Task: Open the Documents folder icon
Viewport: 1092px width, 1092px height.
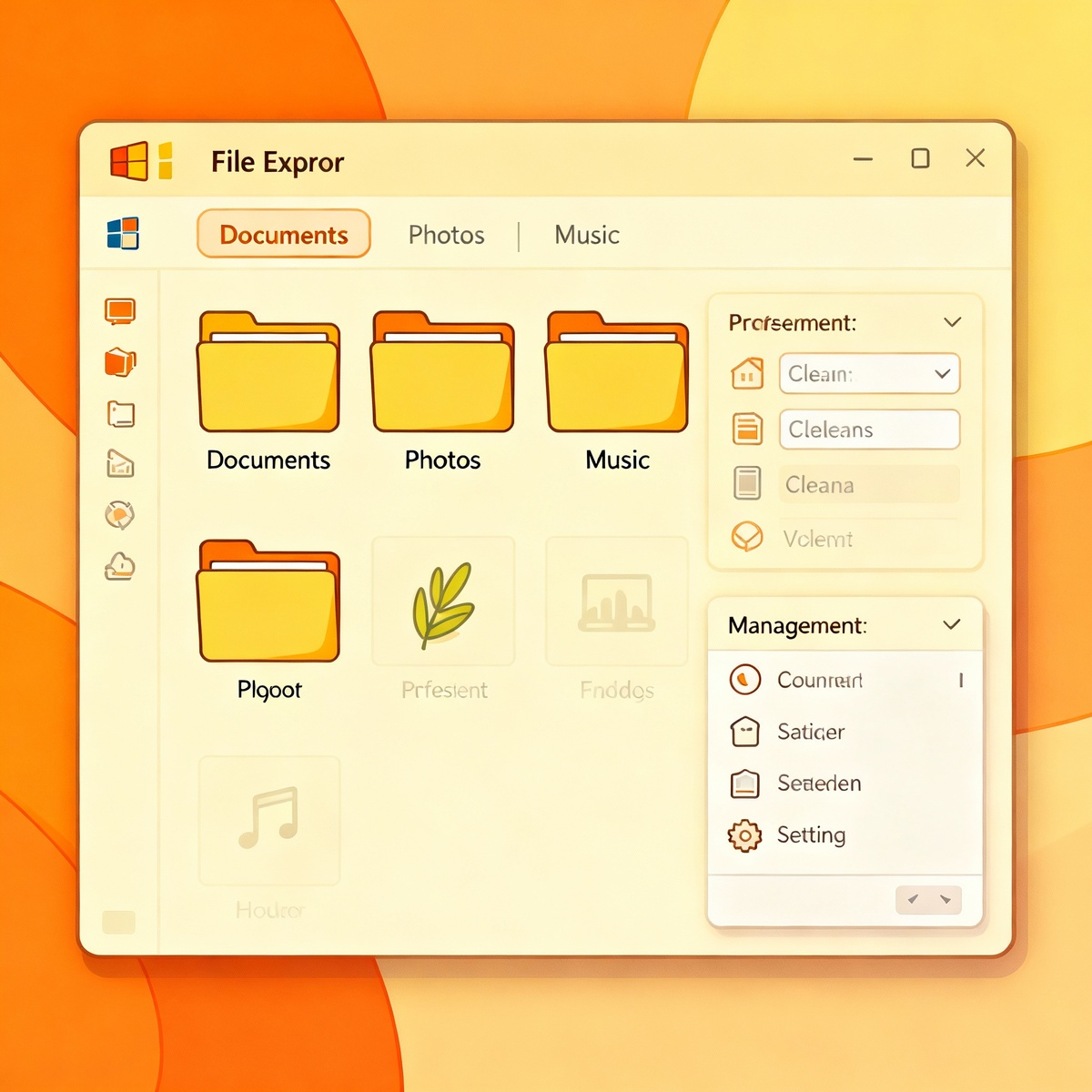Action: [268, 372]
